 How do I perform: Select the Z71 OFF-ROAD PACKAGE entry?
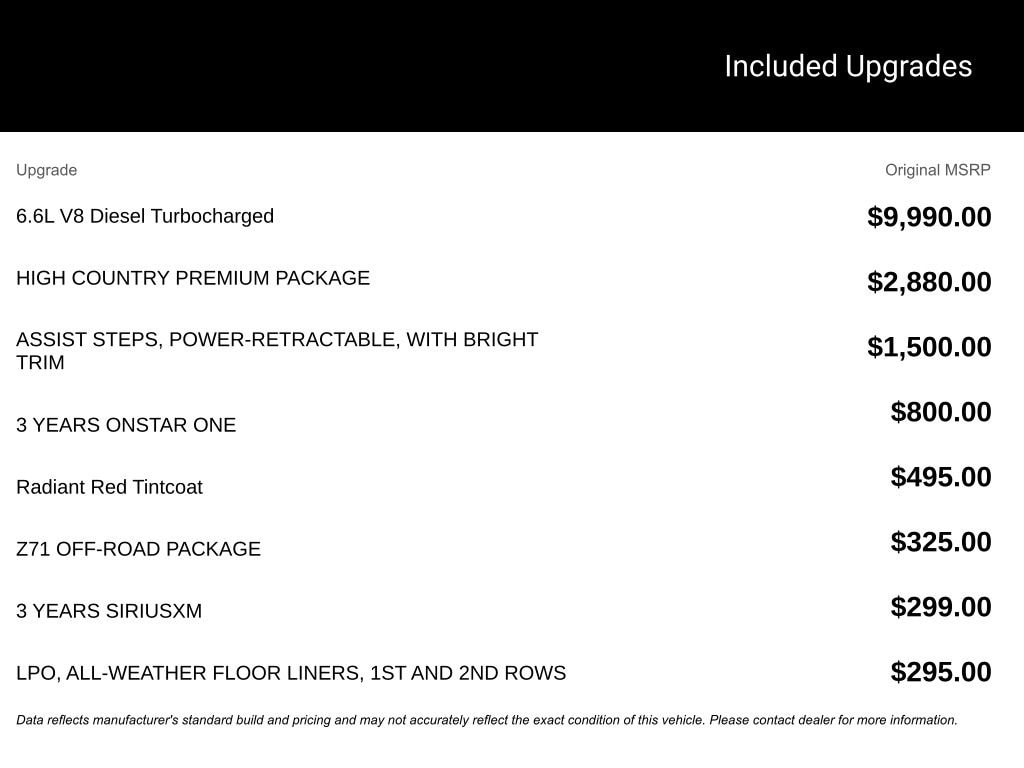tap(138, 549)
